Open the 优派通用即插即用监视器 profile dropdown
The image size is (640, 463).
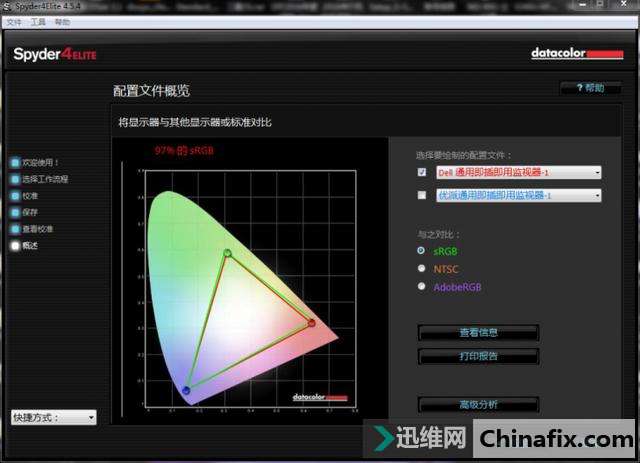click(x=518, y=196)
